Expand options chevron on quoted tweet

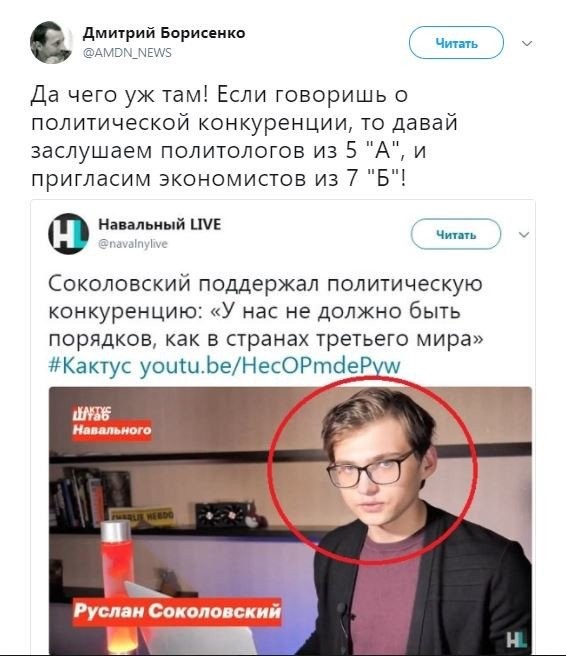pos(524,235)
